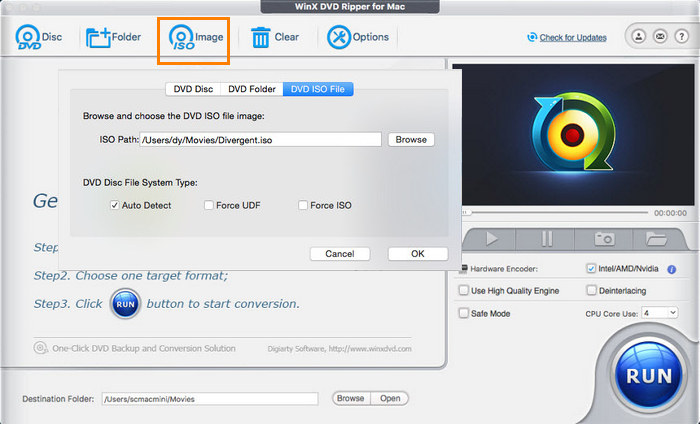
Task: Open the help question mark icon
Action: tap(681, 36)
